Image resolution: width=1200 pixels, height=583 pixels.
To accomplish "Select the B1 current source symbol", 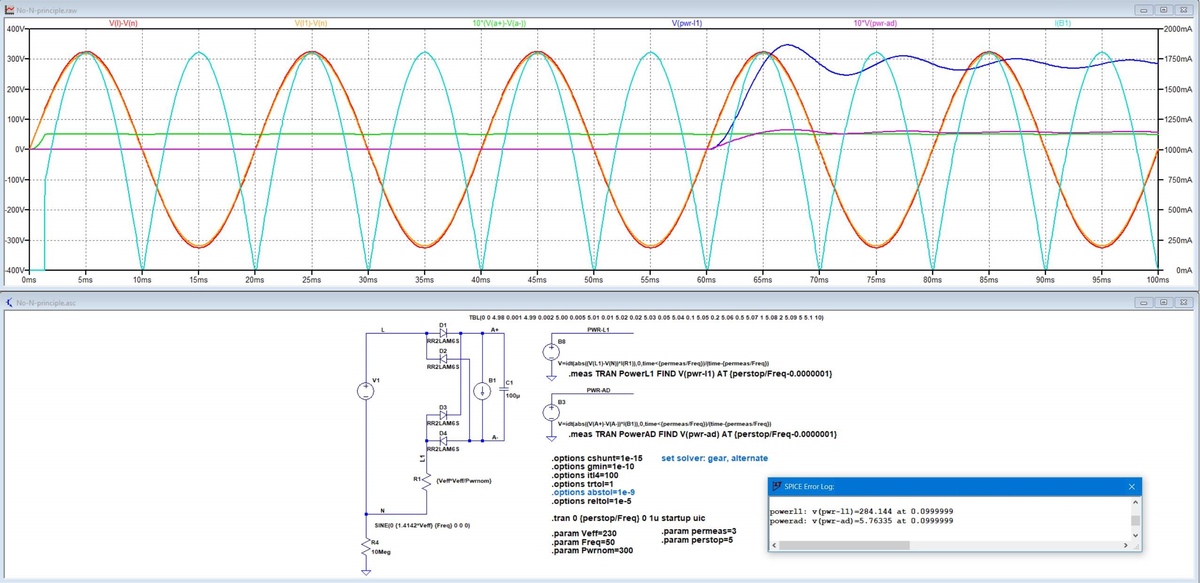I will [482, 390].
